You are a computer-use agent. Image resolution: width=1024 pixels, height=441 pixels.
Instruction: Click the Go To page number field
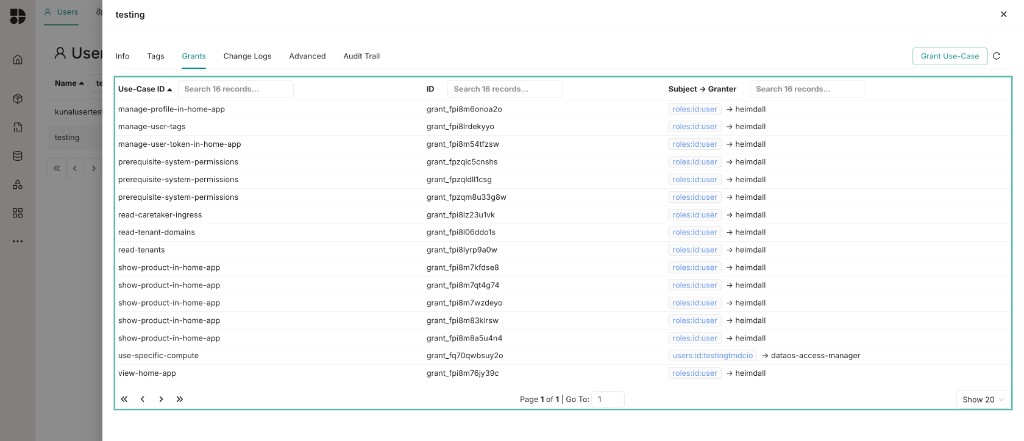(x=608, y=399)
